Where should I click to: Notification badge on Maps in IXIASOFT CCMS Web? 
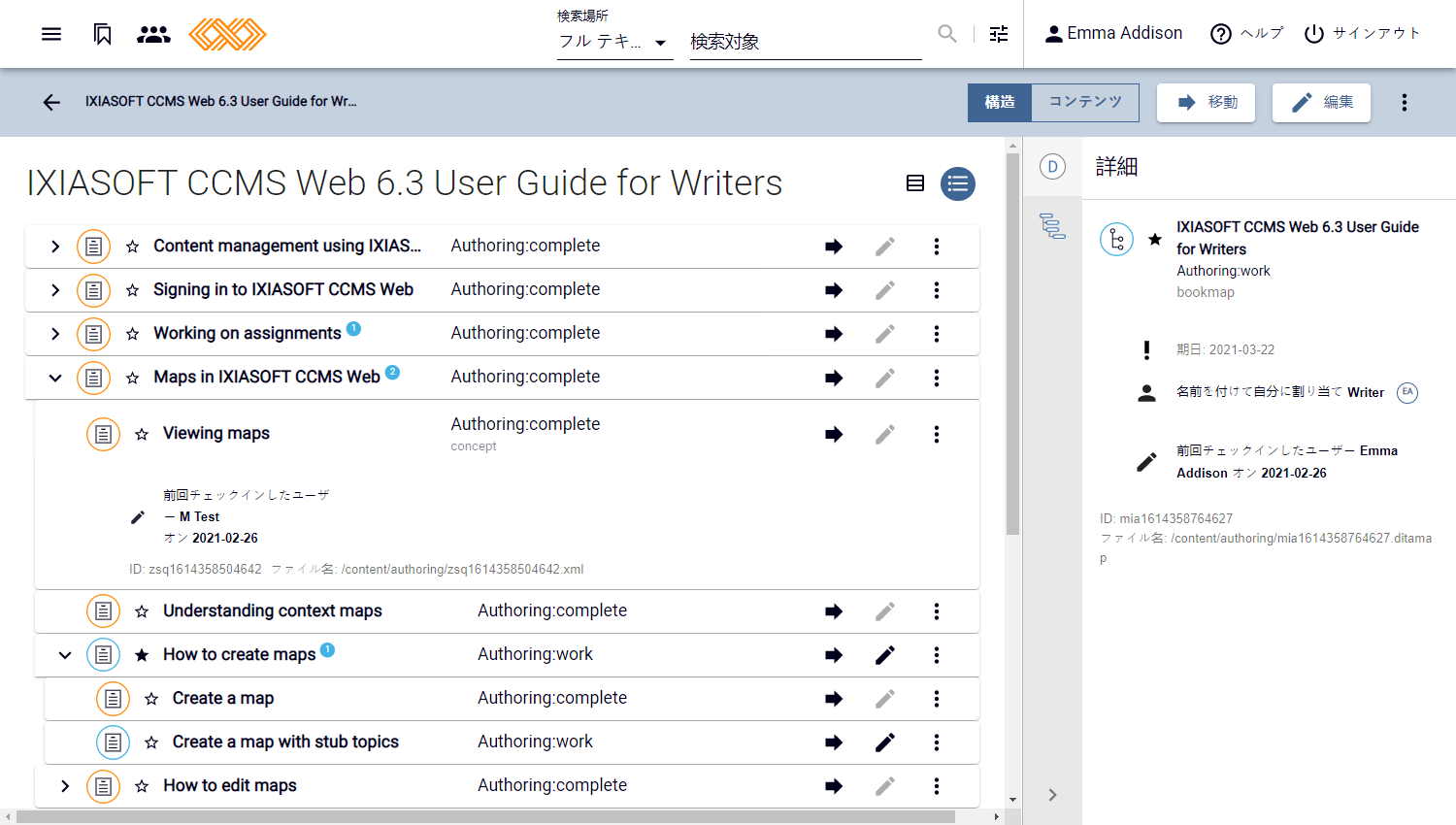click(392, 372)
